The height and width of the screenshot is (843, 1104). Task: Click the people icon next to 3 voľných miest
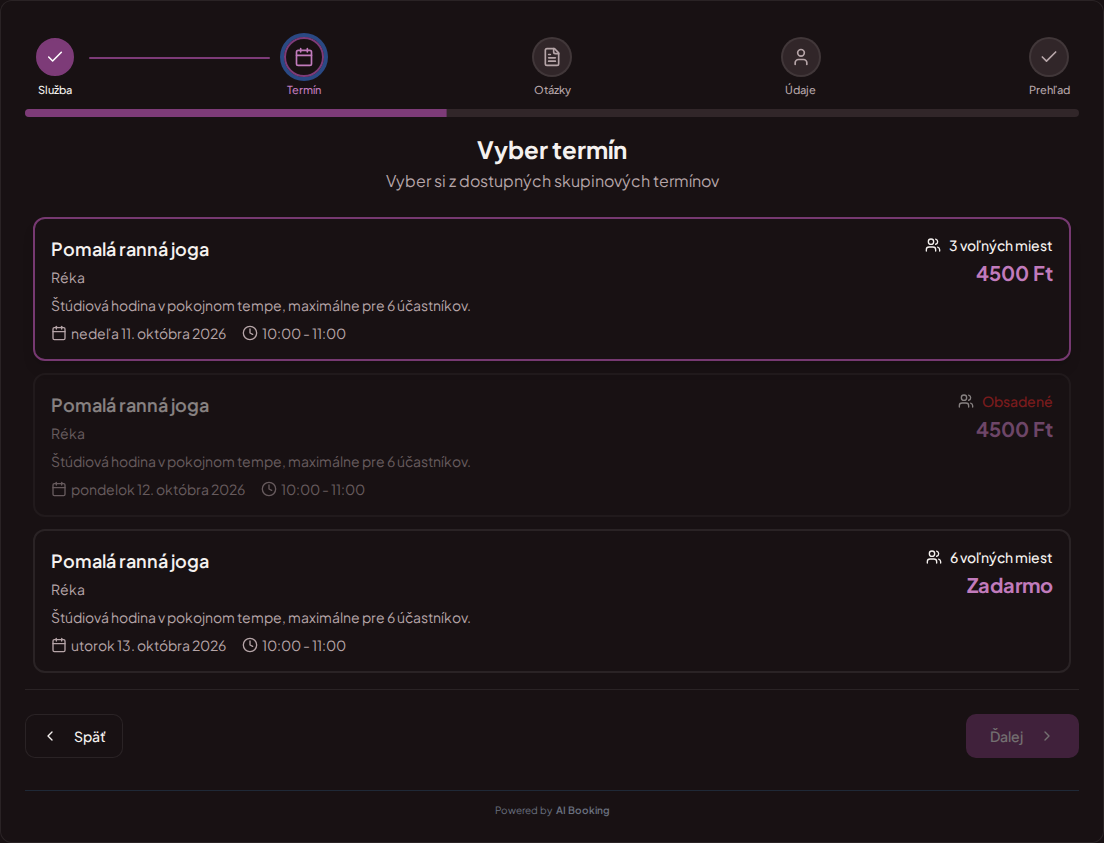click(x=933, y=246)
